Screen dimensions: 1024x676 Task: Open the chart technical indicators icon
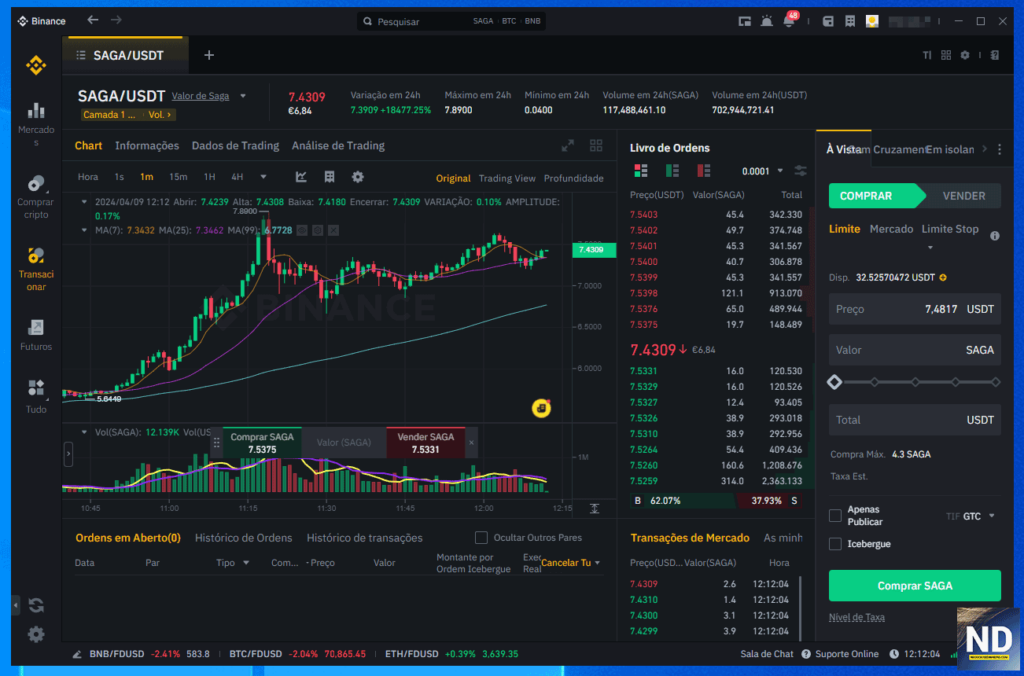coord(301,176)
